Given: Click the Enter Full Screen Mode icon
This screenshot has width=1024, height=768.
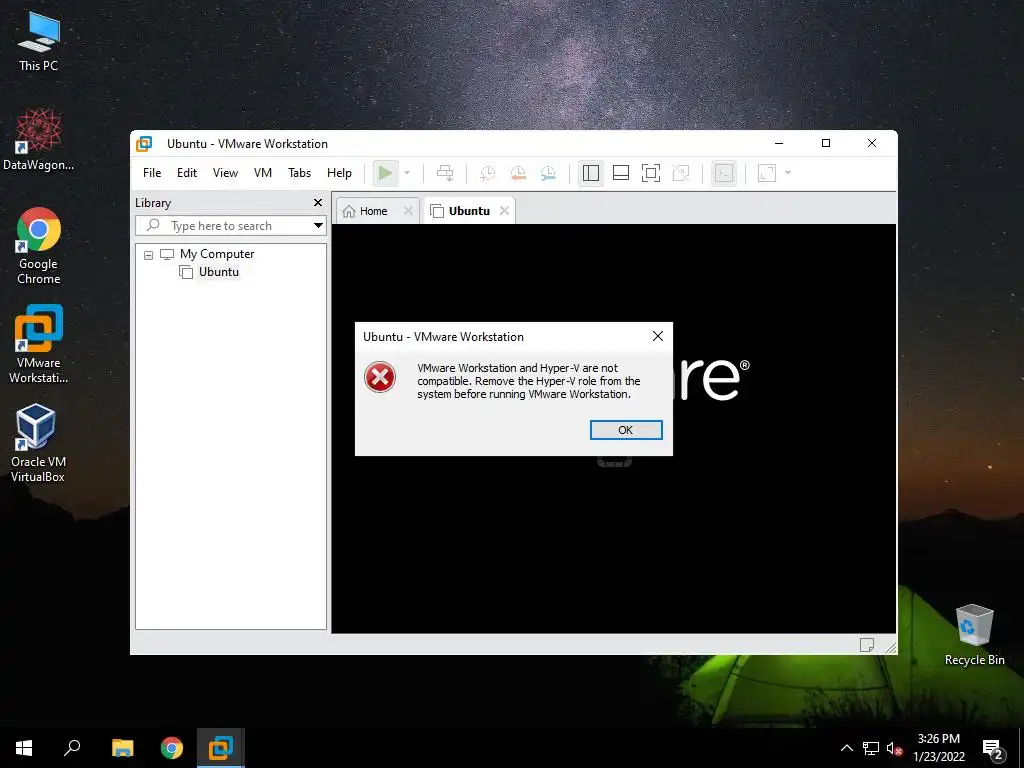Looking at the screenshot, I should pos(650,173).
